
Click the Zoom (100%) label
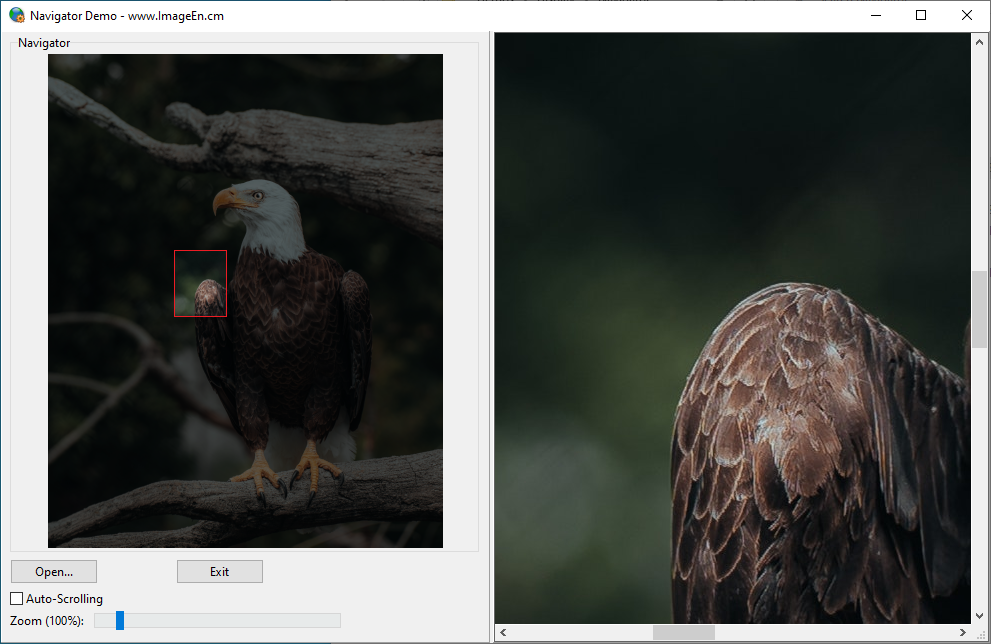pyautogui.click(x=47, y=621)
